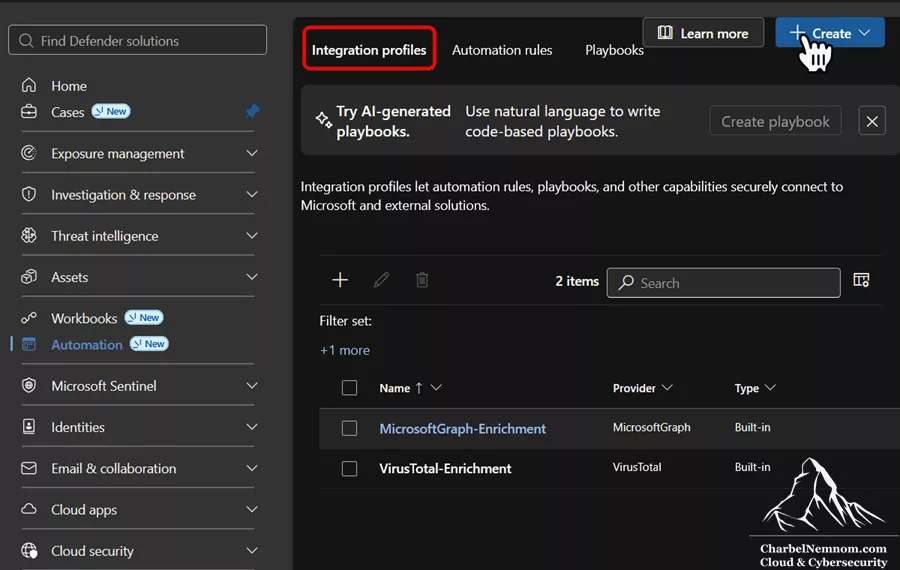
Task: Unpin Cases using the pin icon
Action: (x=252, y=111)
